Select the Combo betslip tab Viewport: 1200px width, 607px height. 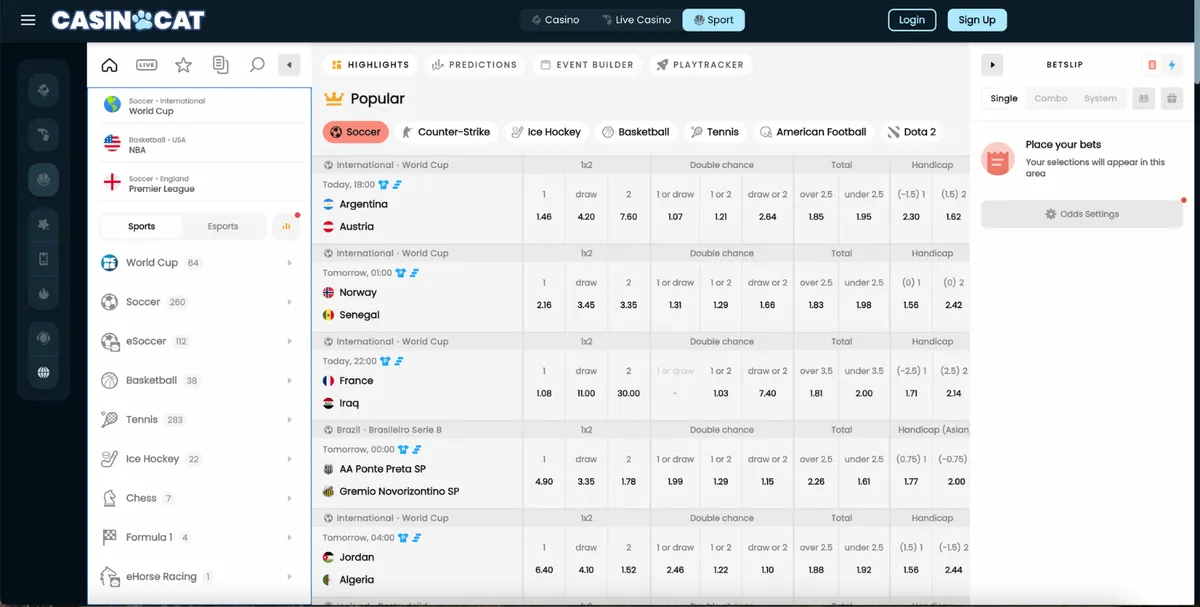click(1051, 98)
